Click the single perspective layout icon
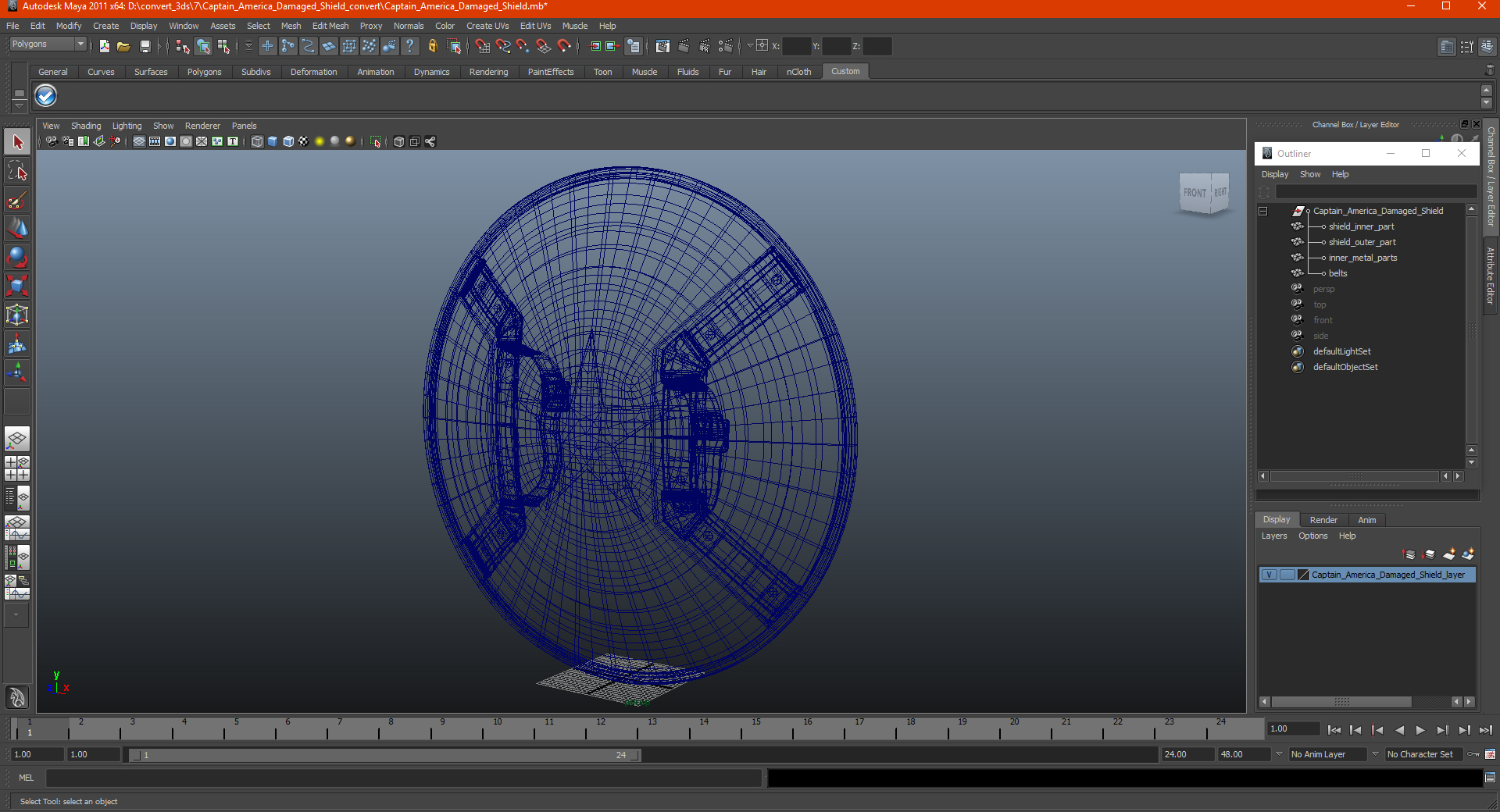 pos(17,439)
